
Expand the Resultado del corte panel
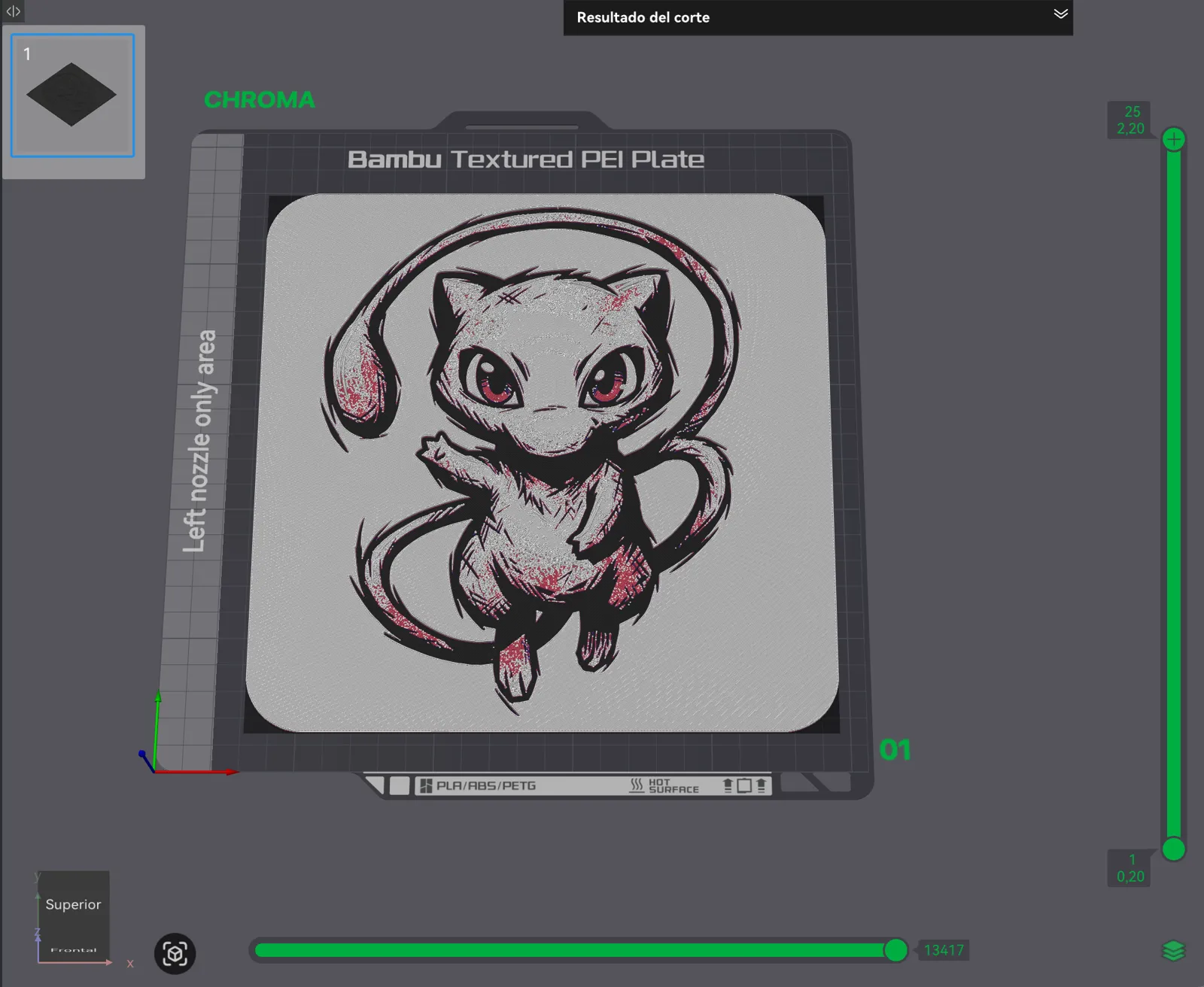pyautogui.click(x=1060, y=14)
